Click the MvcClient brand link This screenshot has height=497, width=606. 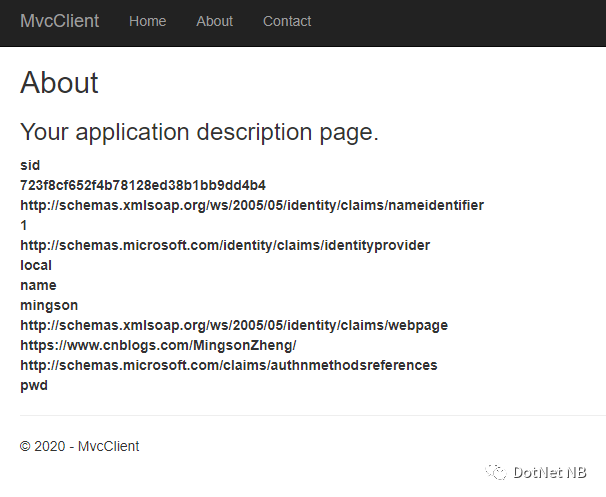click(x=60, y=21)
